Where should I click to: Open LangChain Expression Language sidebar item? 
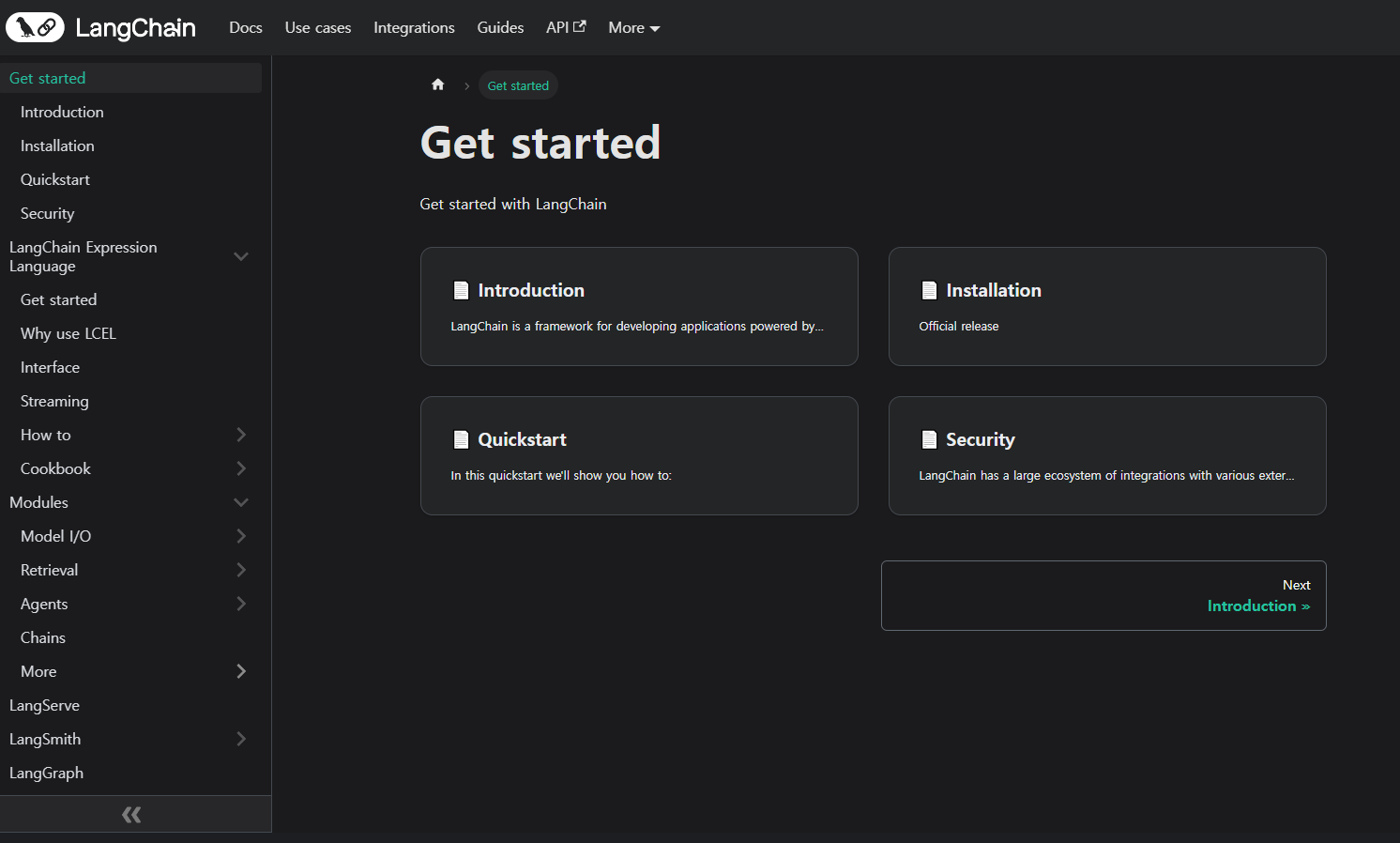(84, 256)
